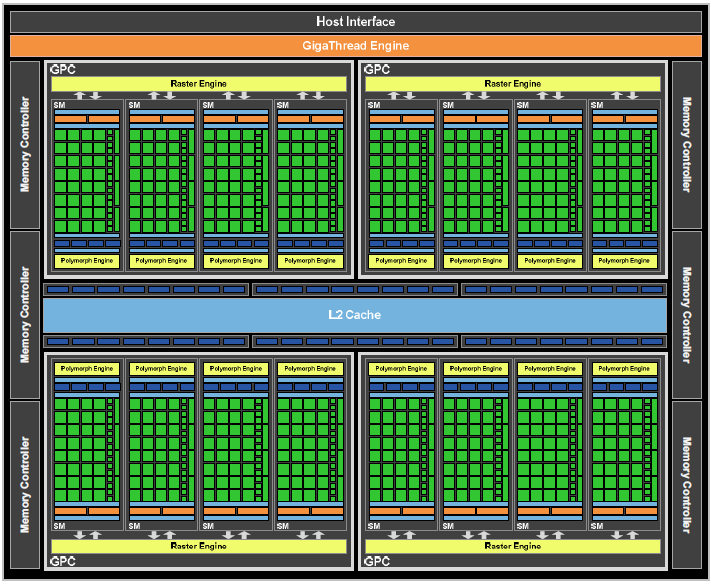The height and width of the screenshot is (582, 713).
Task: Select the top-left Memory Controller block
Action: (25, 145)
